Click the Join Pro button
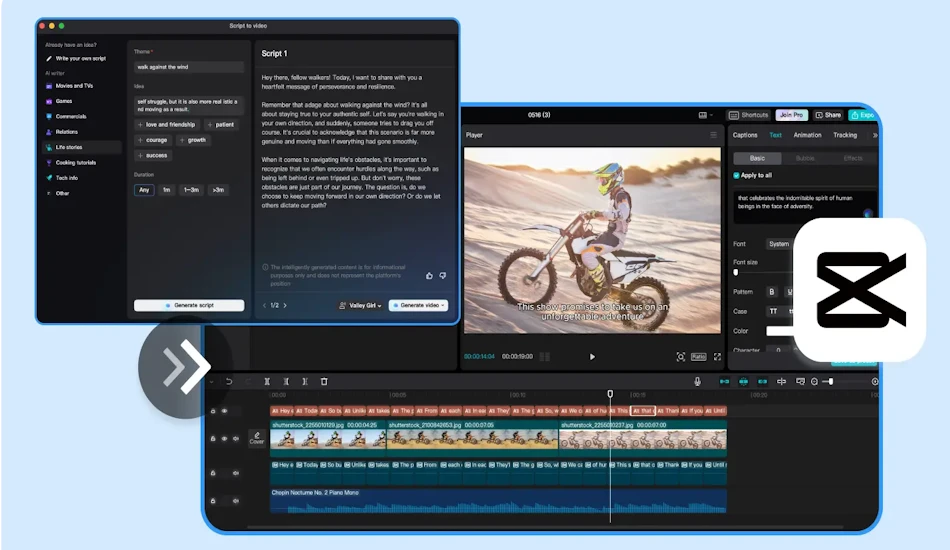Image resolution: width=950 pixels, height=550 pixels. [791, 115]
